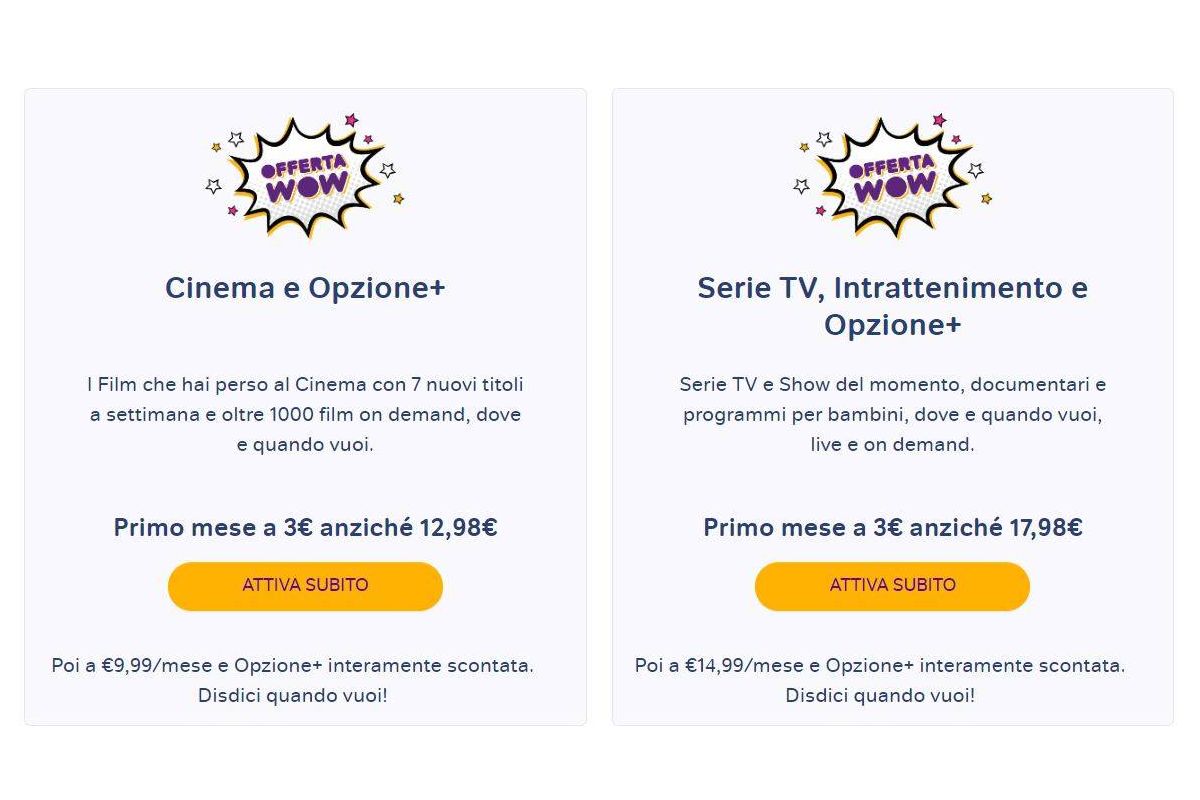Click Disdici quando vuoi under Serie TV offer
Viewport: 1200px width, 800px height.
pyautogui.click(x=880, y=695)
